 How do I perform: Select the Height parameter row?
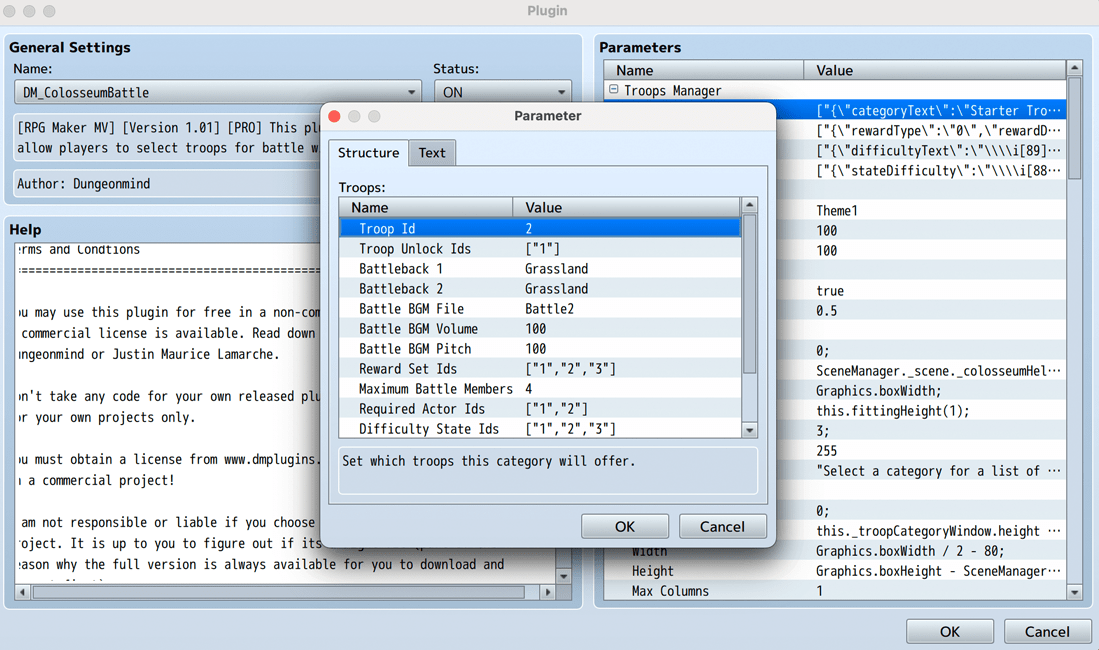[834, 571]
